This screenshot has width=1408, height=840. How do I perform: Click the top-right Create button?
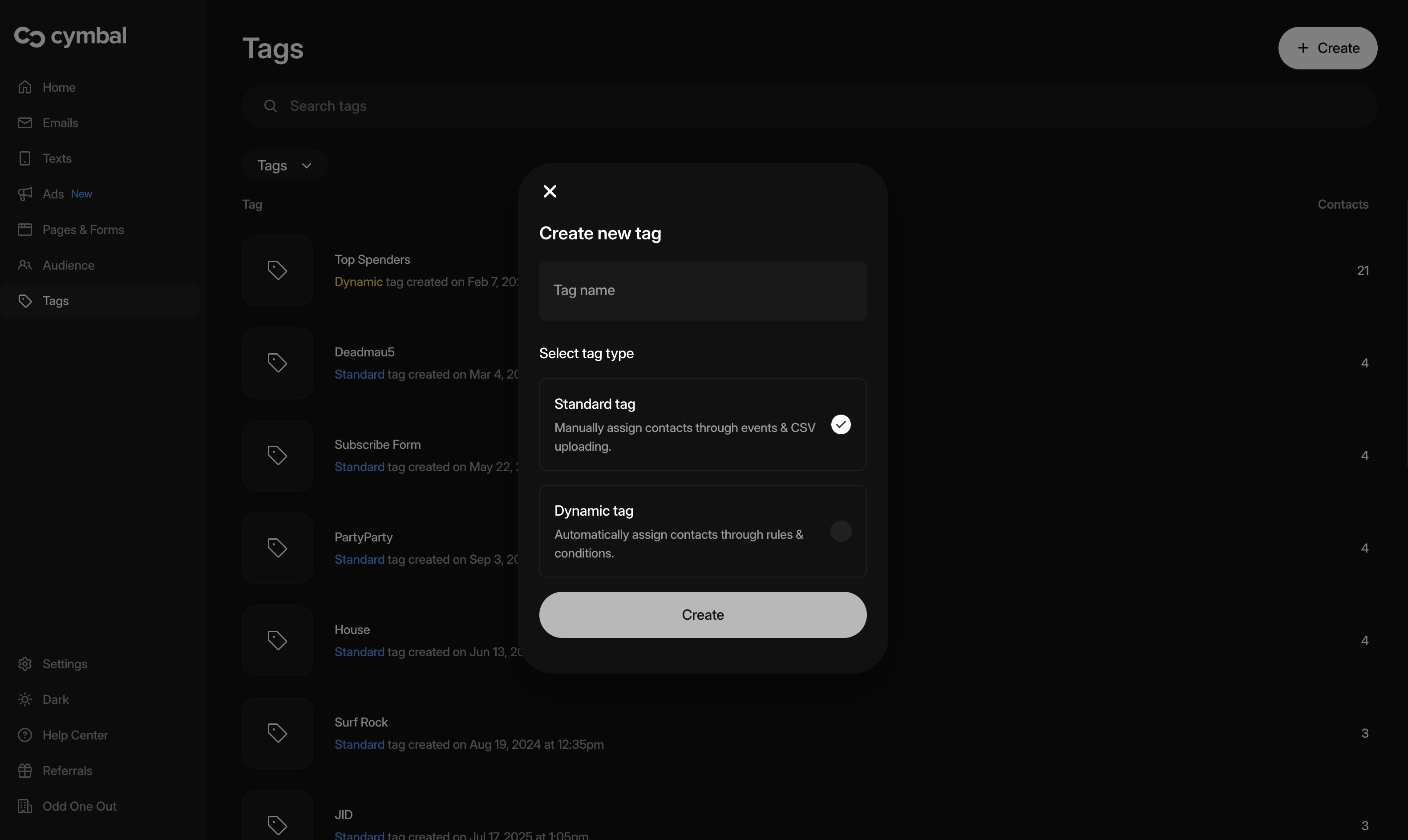pyautogui.click(x=1327, y=48)
